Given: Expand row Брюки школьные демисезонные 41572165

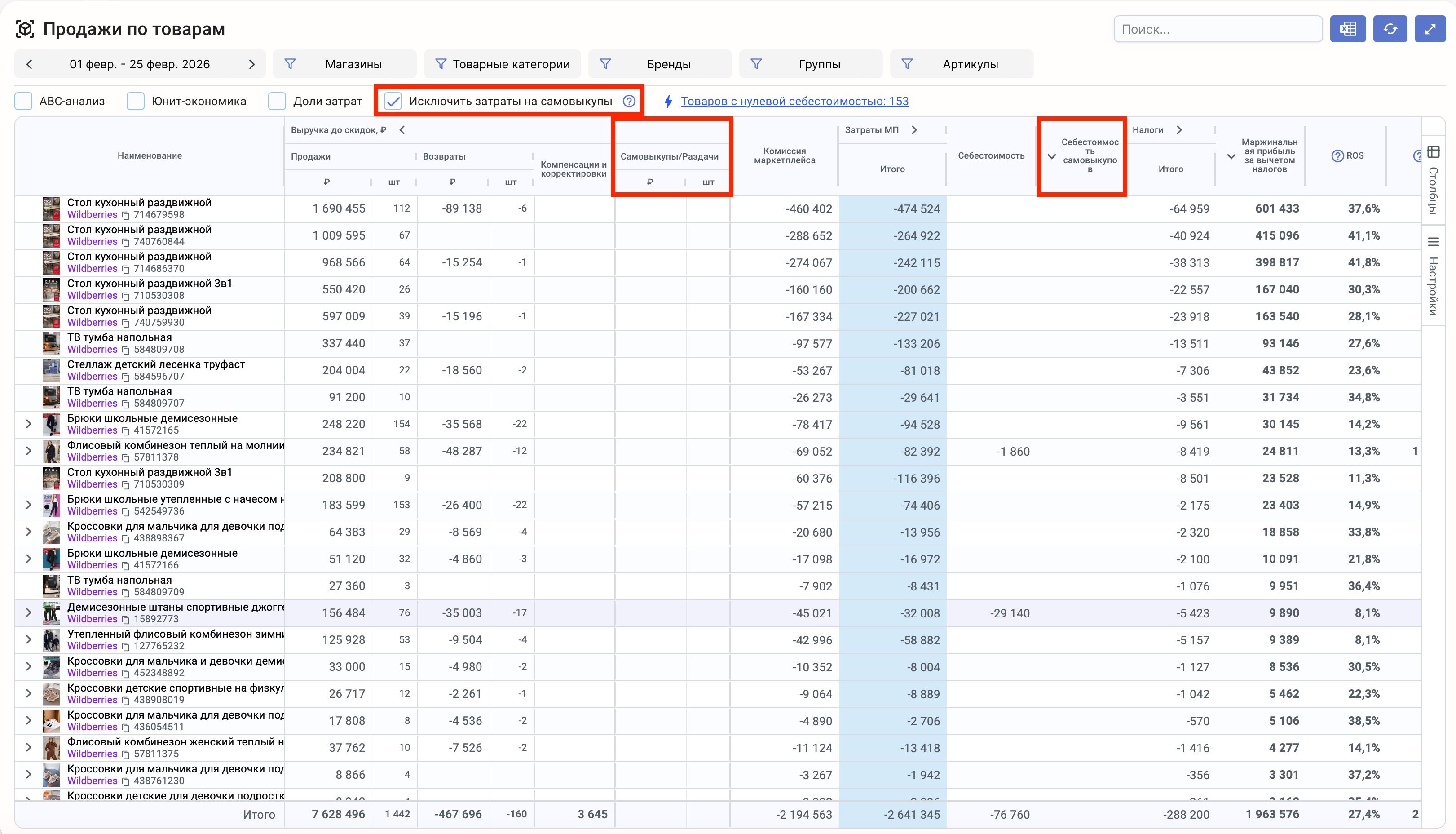Looking at the screenshot, I should tap(29, 424).
